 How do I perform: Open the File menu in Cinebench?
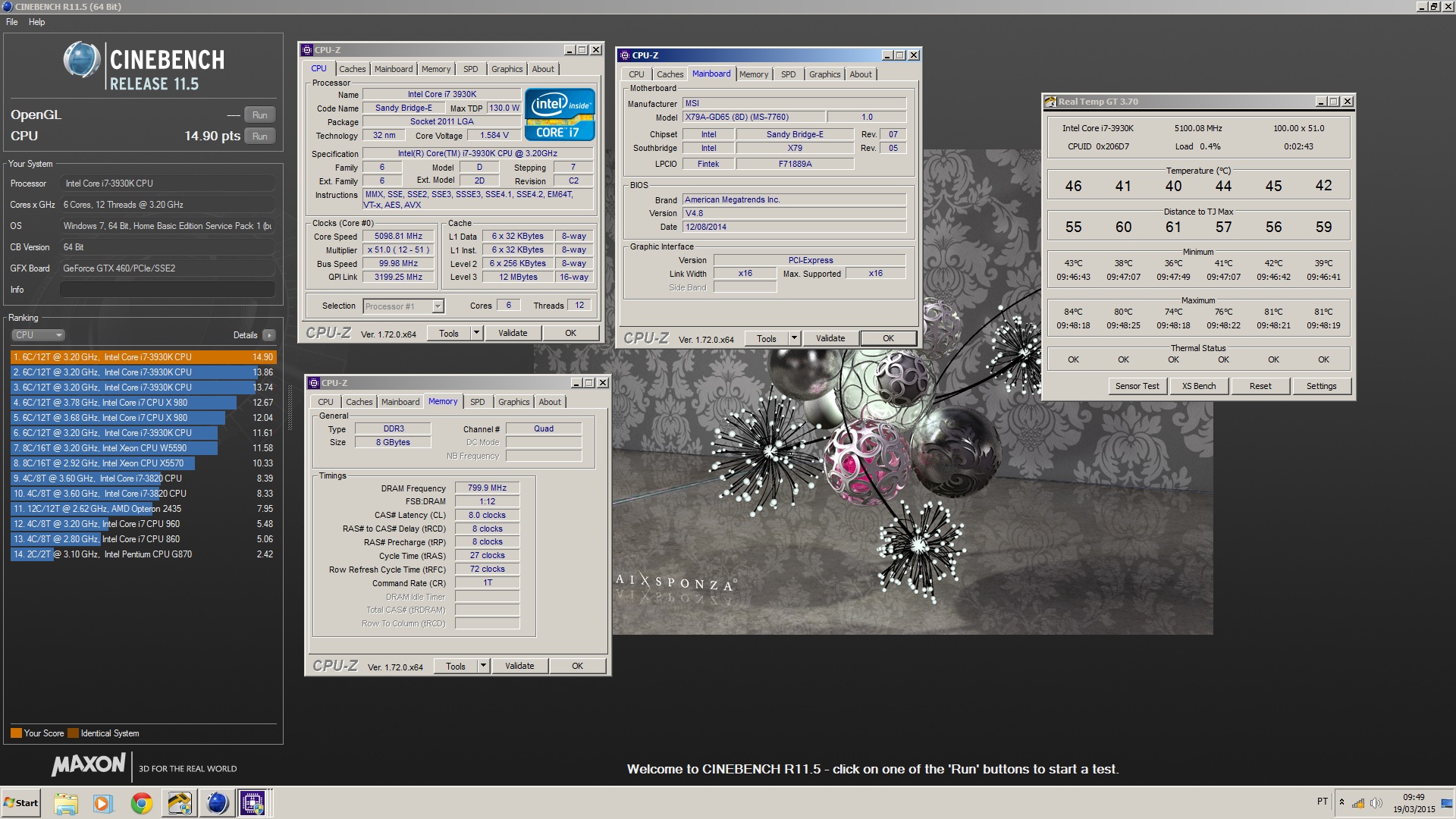(x=12, y=22)
